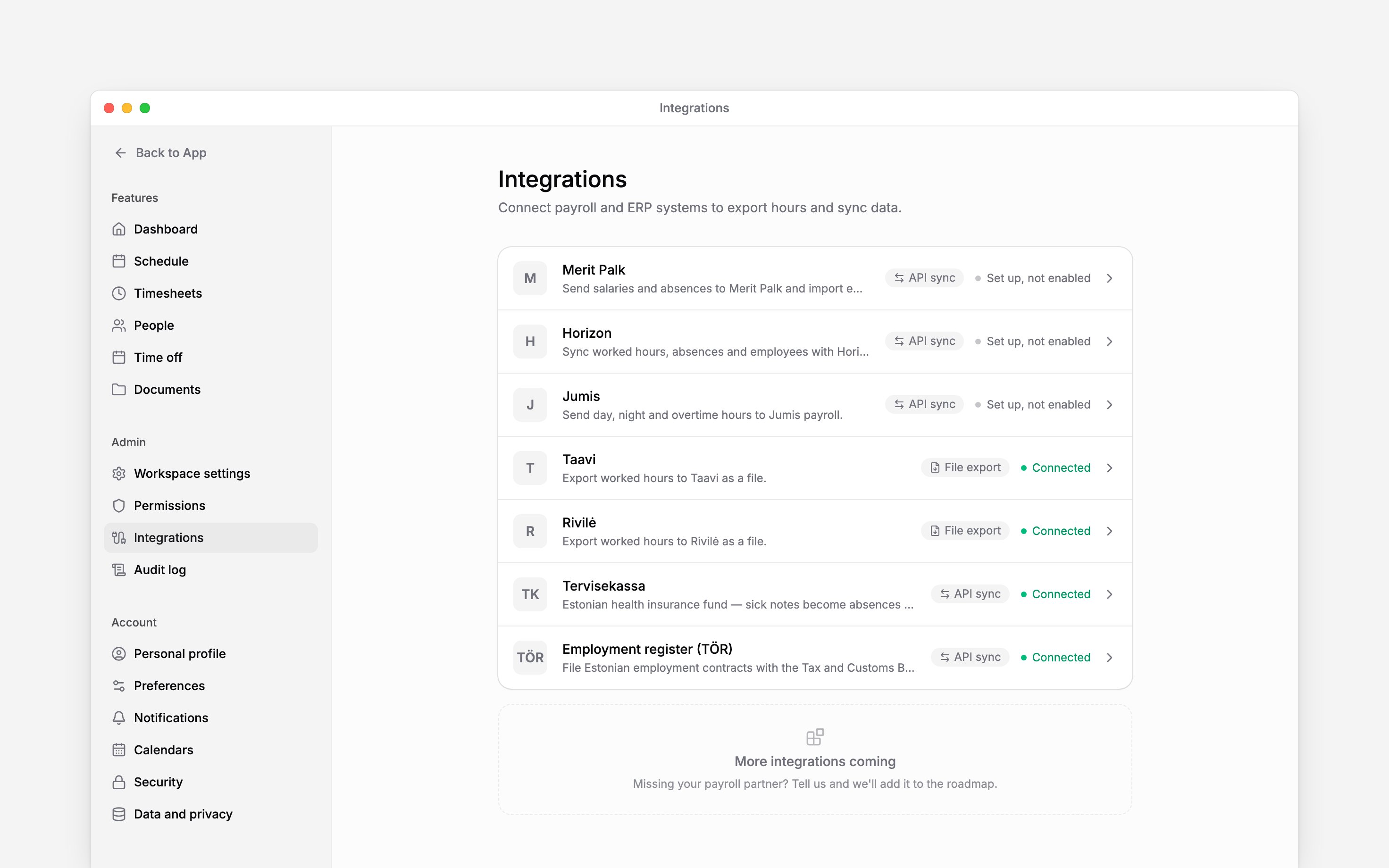
Task: Click Set up, not enabled on Horizon
Action: pyautogui.click(x=1033, y=342)
